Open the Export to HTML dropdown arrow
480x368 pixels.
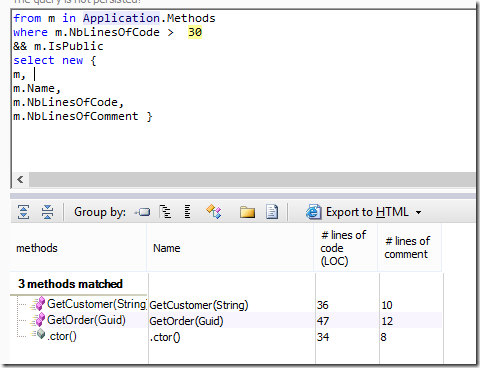[418, 212]
